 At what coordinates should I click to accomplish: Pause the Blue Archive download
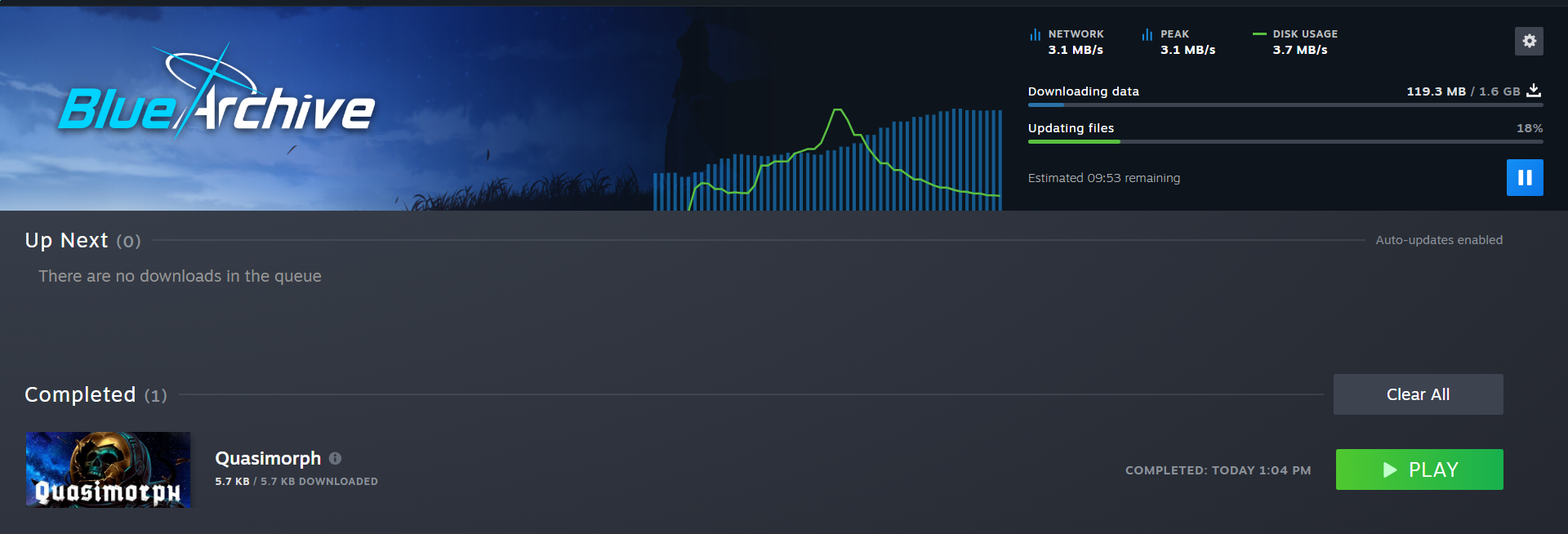[1525, 177]
